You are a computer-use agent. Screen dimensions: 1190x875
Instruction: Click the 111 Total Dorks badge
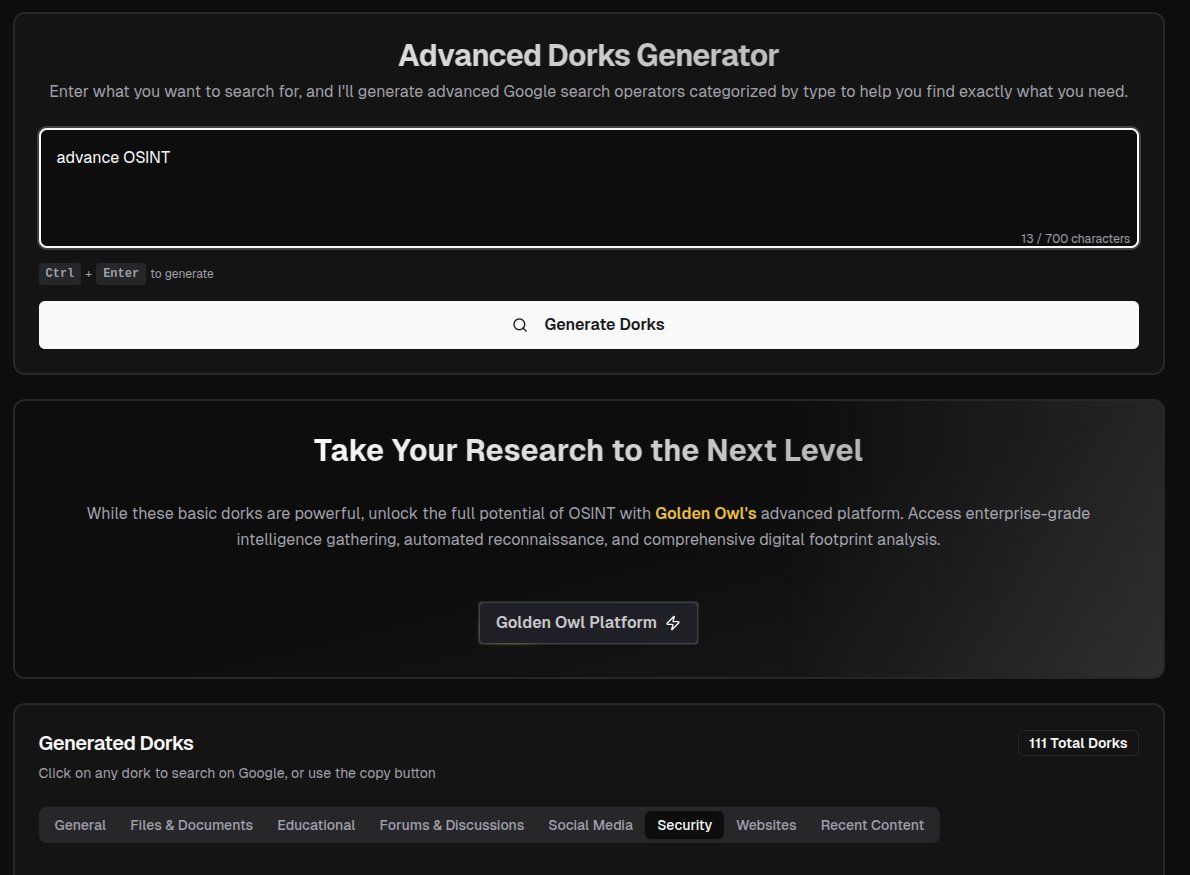coord(1078,743)
